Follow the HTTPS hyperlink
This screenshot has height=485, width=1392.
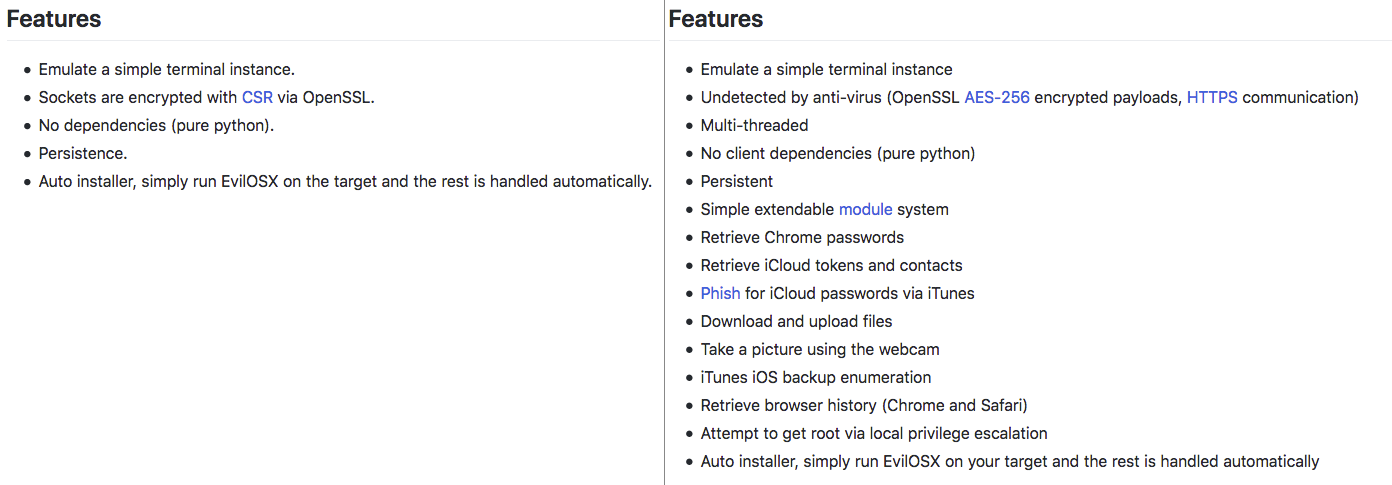(1212, 98)
